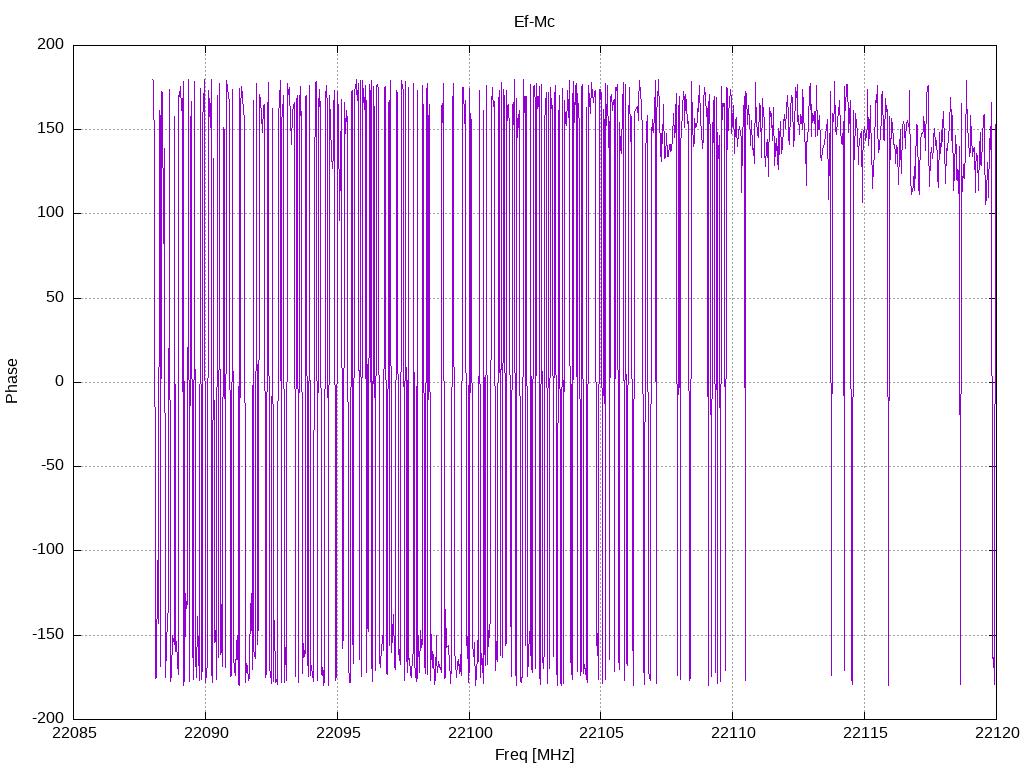1024x768 pixels.
Task: Click the 22120 x-axis tick label
Action: [997, 733]
